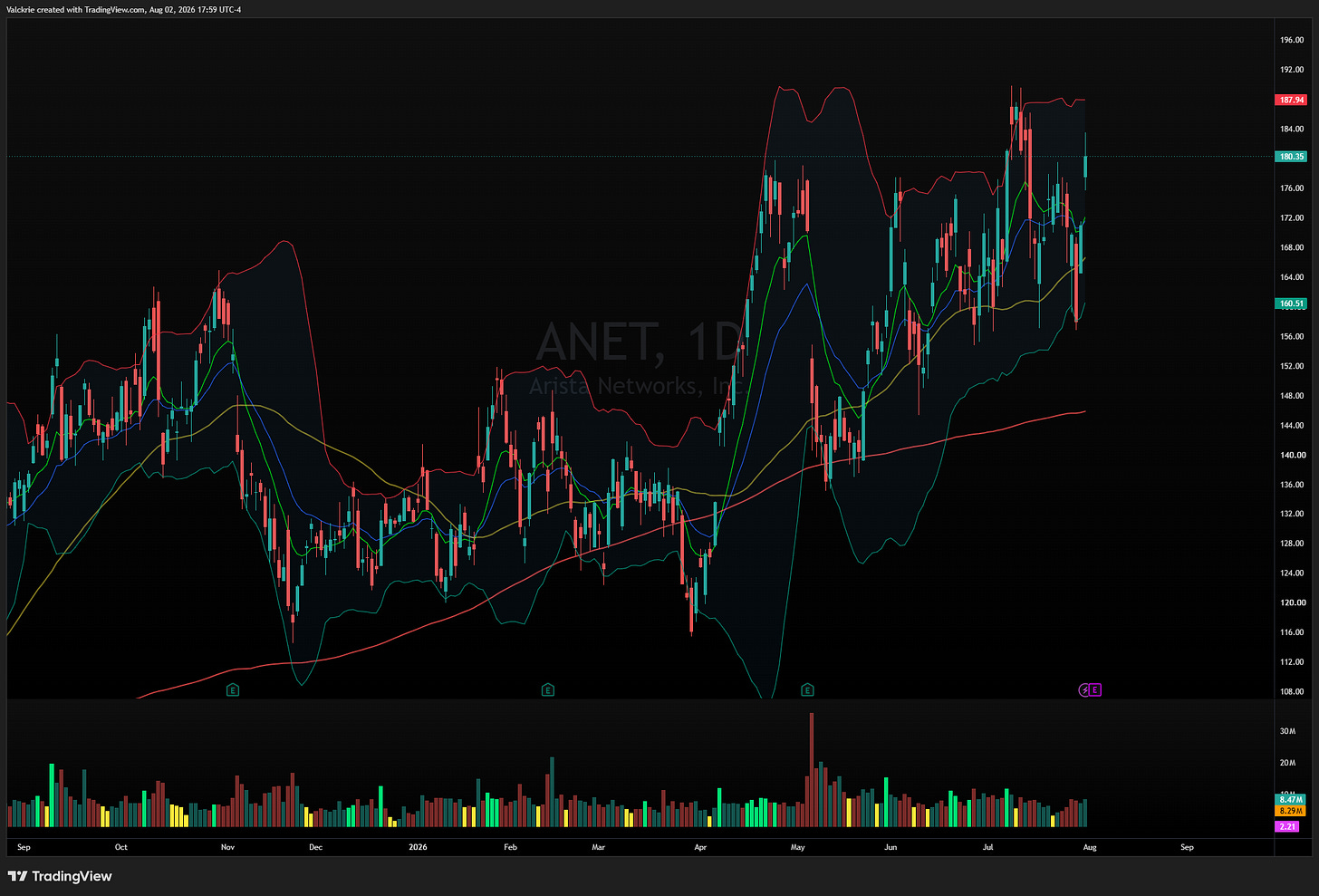
Task: Open the green earnings E marker near mid-February
Action: (547, 690)
